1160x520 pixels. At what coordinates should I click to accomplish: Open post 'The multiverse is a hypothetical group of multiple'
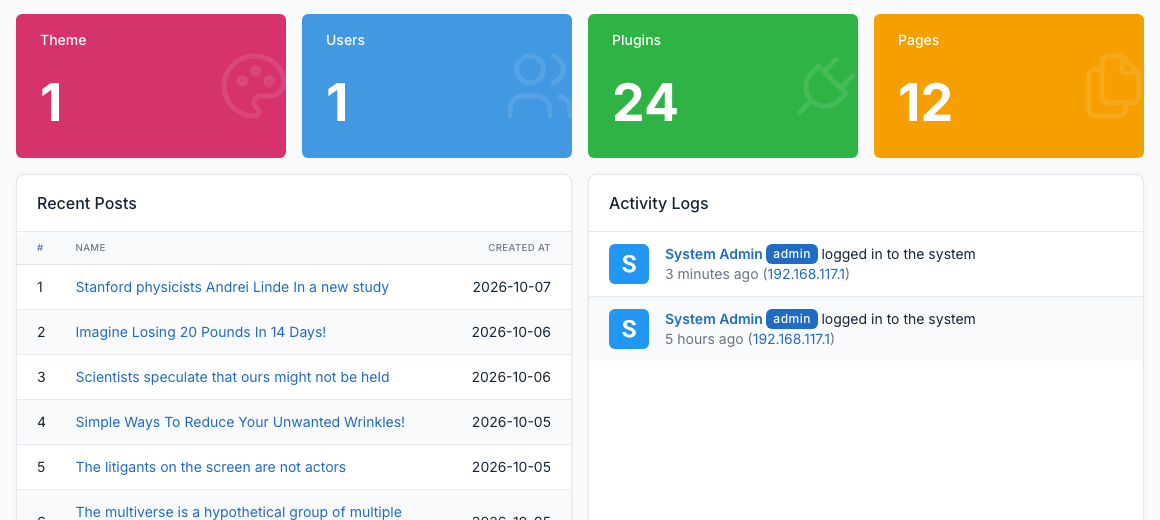pos(238,512)
